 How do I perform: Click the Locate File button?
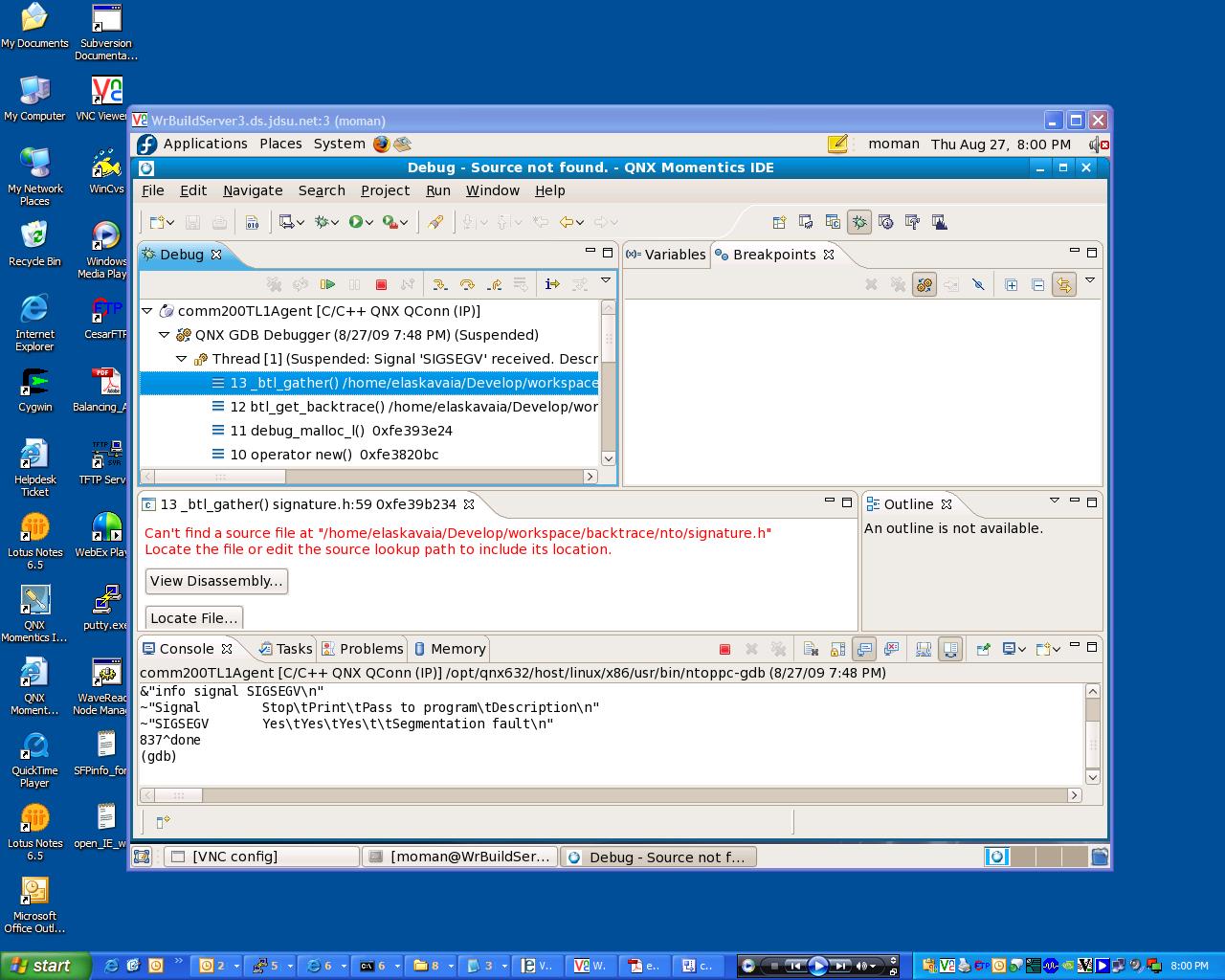coord(193,618)
